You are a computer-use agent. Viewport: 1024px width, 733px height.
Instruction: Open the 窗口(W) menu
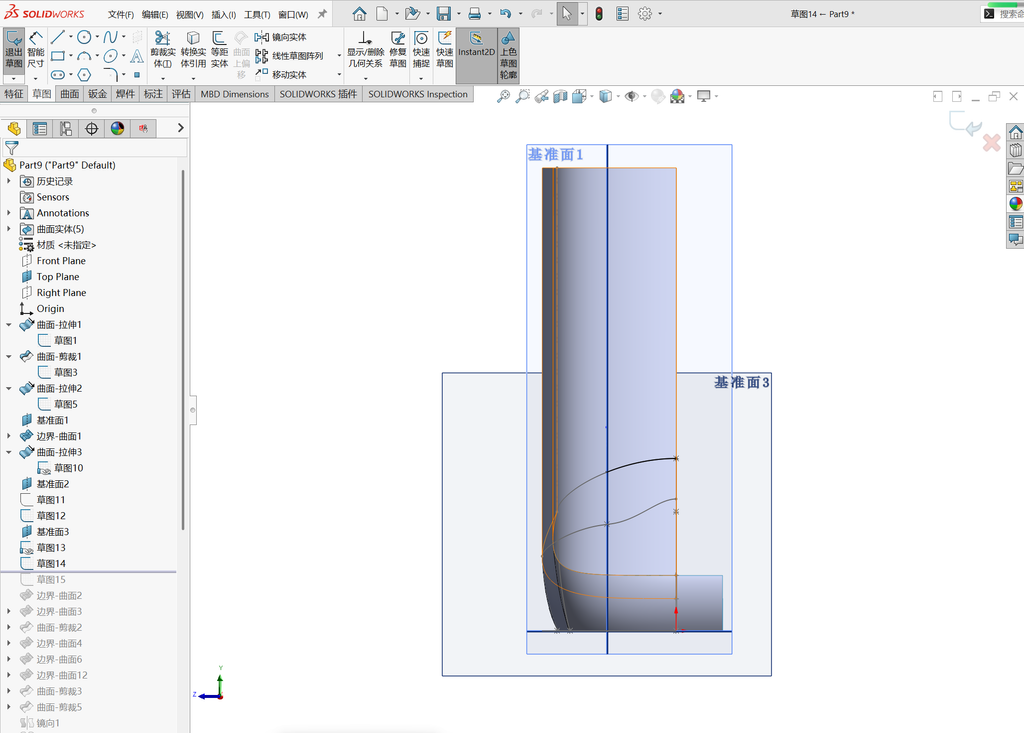click(293, 14)
